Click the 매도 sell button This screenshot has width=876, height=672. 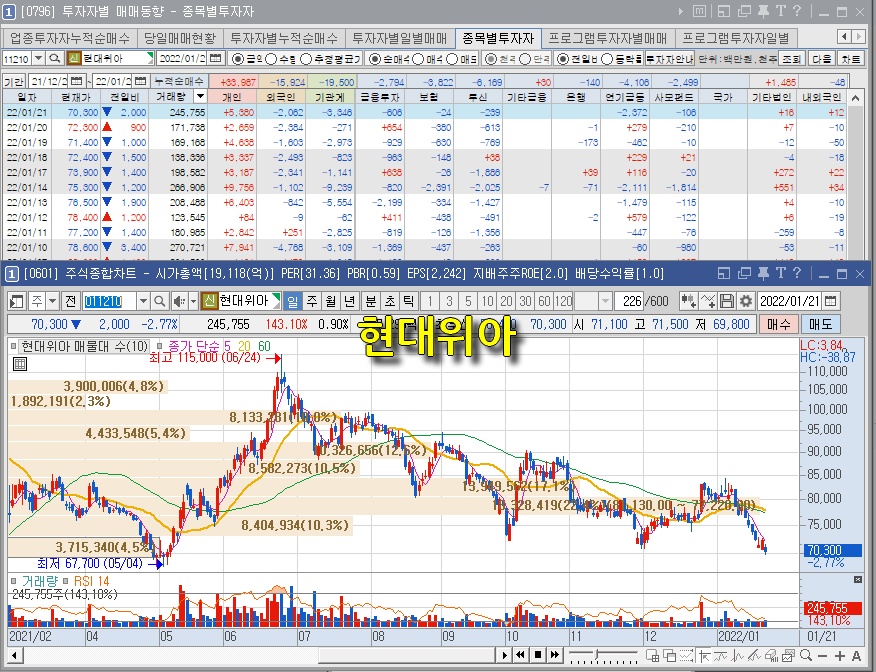[x=820, y=325]
